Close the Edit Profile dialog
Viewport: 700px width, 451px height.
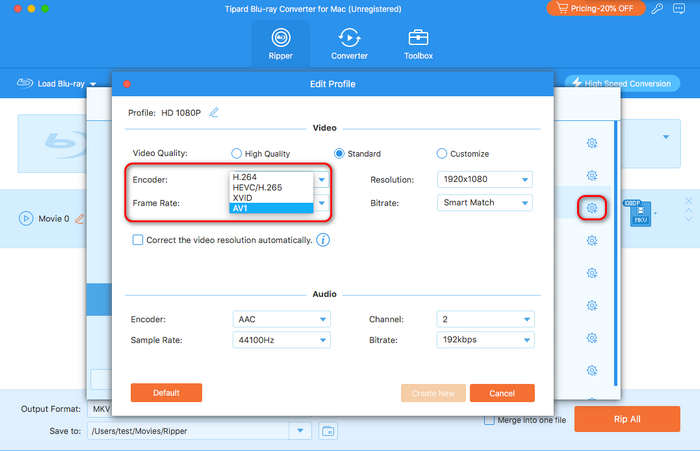[127, 84]
